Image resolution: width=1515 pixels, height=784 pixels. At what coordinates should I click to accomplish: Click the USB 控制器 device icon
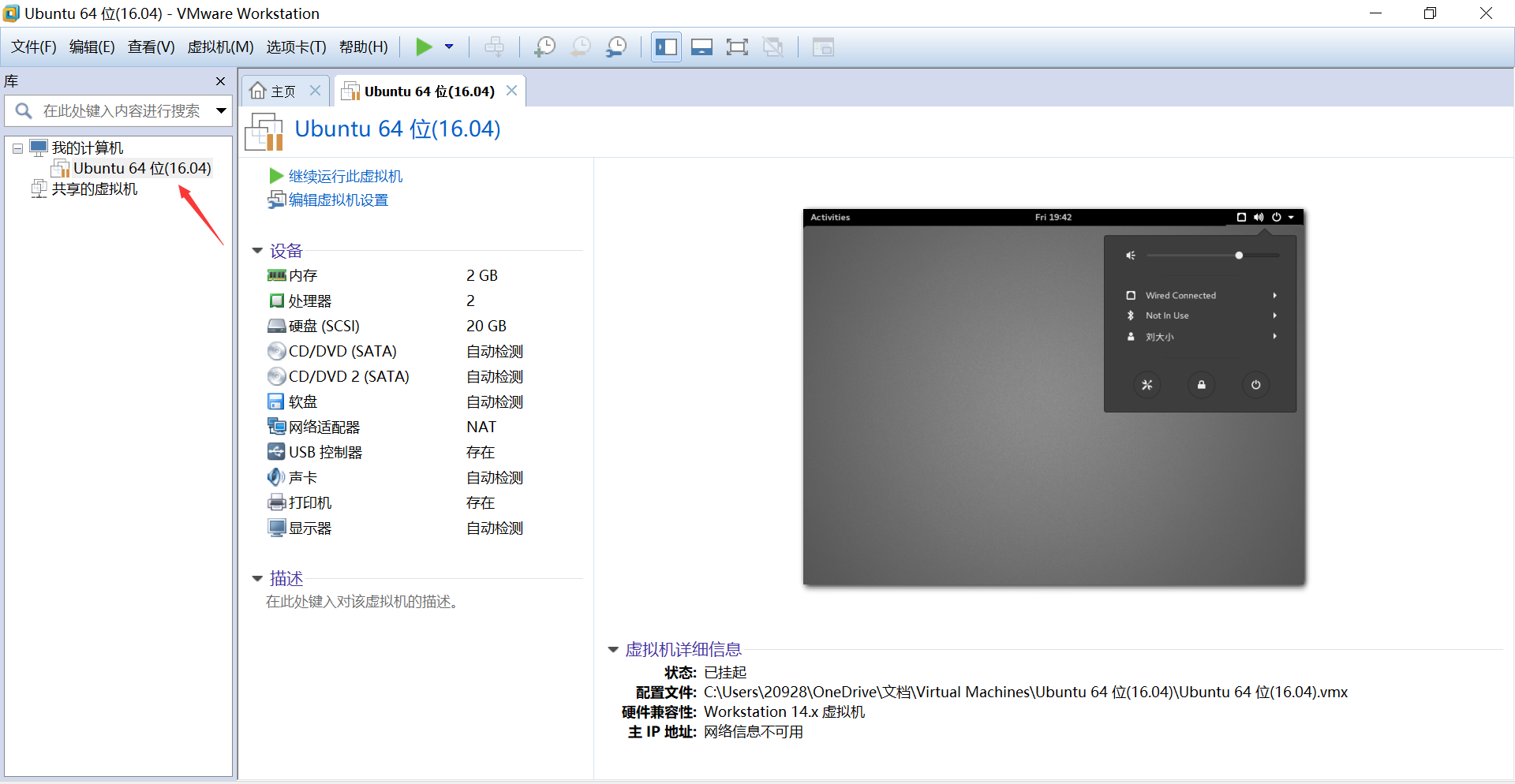276,452
